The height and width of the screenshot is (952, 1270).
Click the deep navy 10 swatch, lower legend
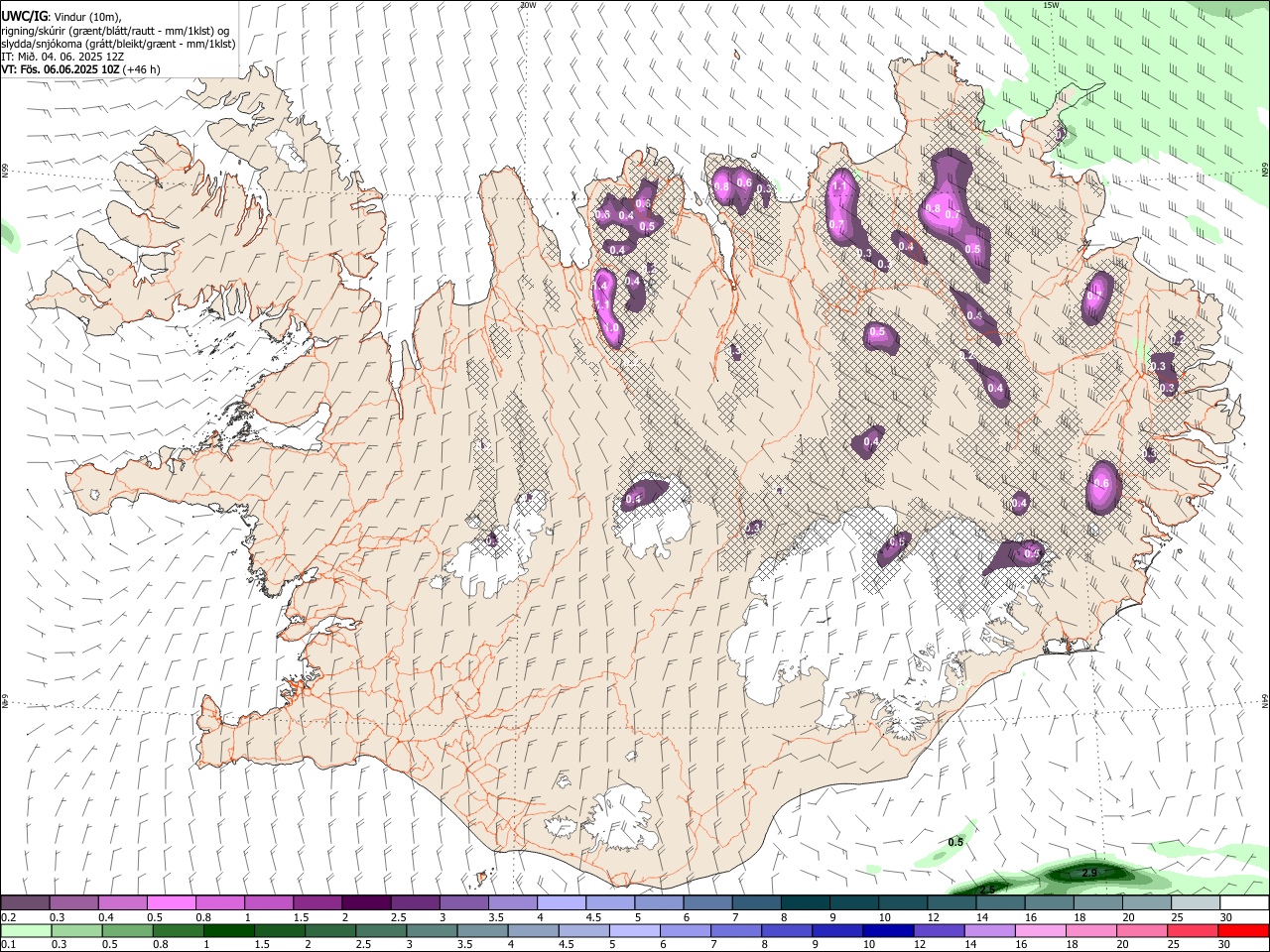pos(886,931)
